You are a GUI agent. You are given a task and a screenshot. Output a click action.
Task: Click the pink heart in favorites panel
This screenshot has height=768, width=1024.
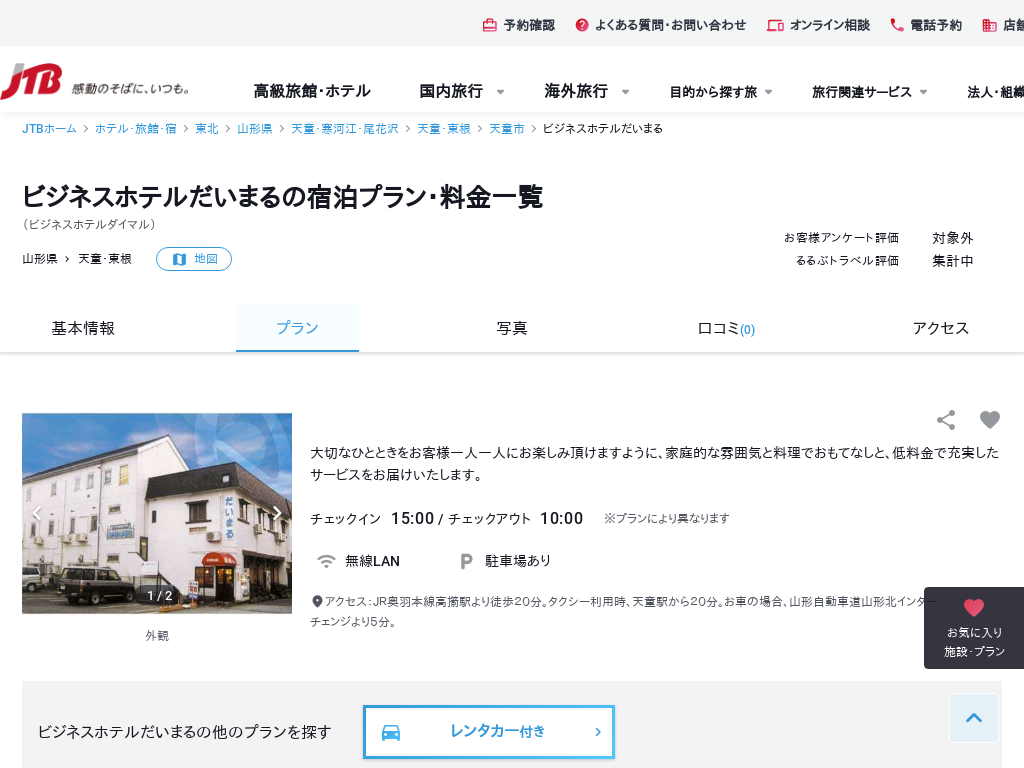click(x=974, y=607)
